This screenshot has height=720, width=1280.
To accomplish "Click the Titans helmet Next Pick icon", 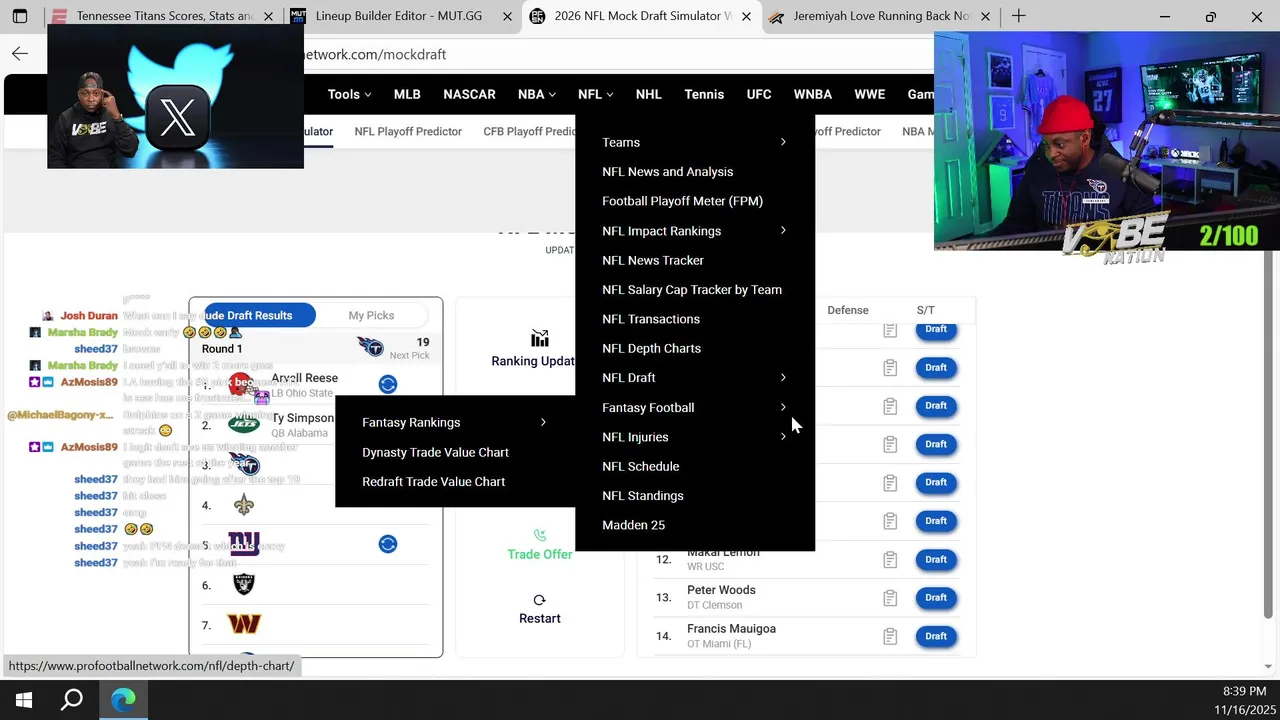I will click(370, 348).
